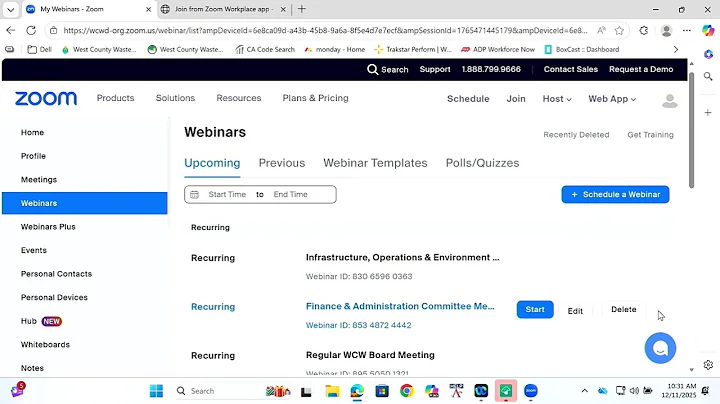The height and width of the screenshot is (404, 720).
Task: Click the Edge sidebar add plus icon
Action: (708, 112)
